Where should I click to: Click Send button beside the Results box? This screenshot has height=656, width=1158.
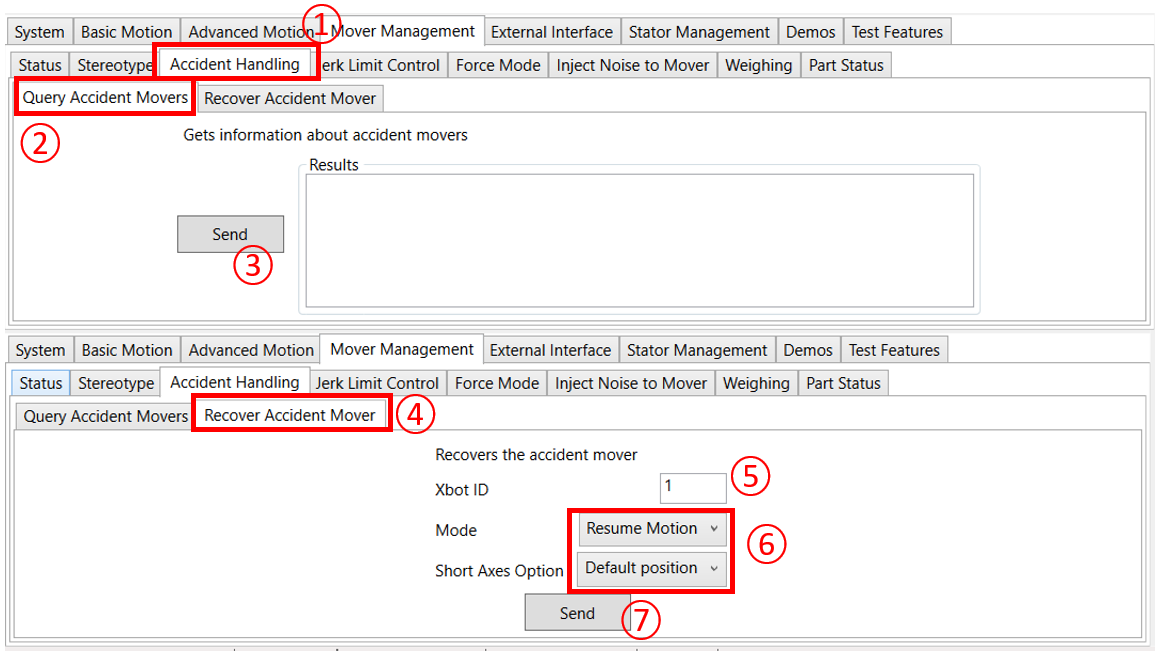[230, 234]
